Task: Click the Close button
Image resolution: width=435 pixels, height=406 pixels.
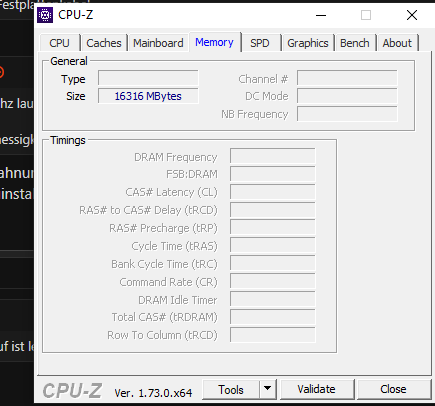Action: point(393,389)
